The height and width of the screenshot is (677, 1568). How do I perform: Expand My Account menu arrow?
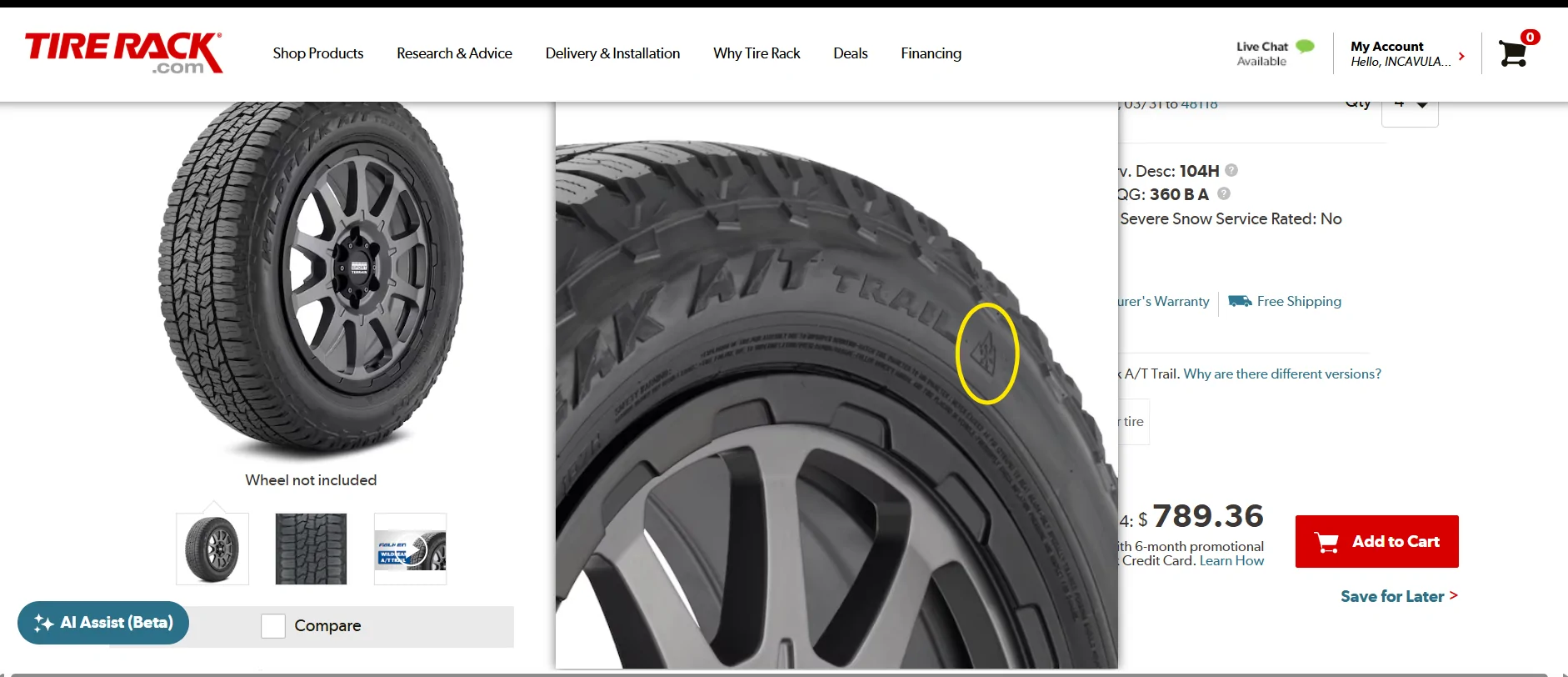pyautogui.click(x=1461, y=56)
